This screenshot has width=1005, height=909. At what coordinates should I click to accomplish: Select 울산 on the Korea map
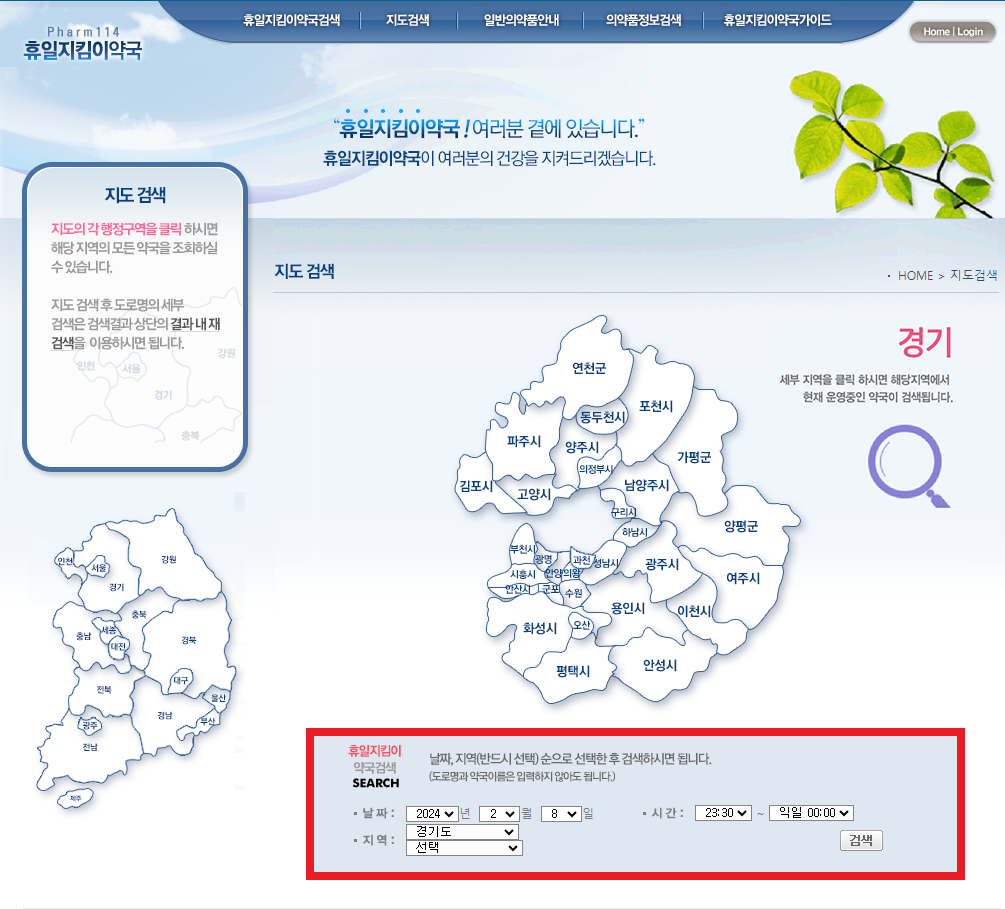point(219,698)
